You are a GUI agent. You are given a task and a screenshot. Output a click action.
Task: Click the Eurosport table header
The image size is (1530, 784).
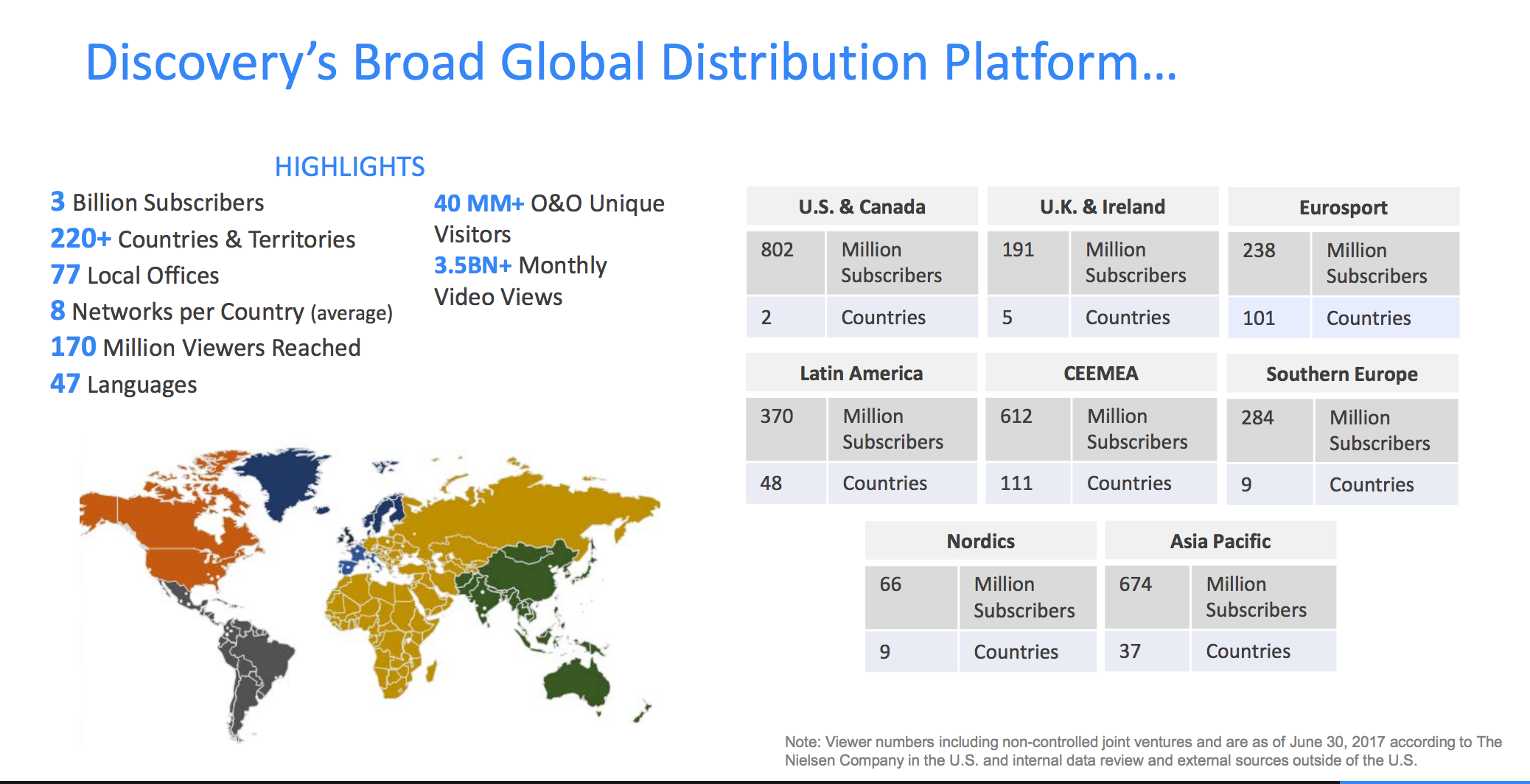pyautogui.click(x=1344, y=207)
